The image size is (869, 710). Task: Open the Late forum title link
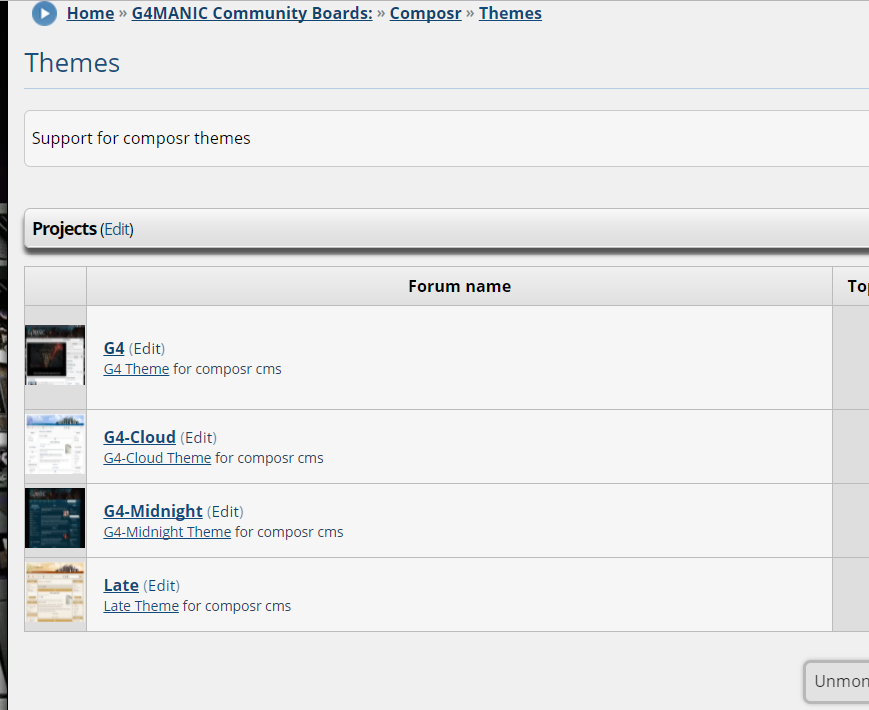click(x=121, y=585)
